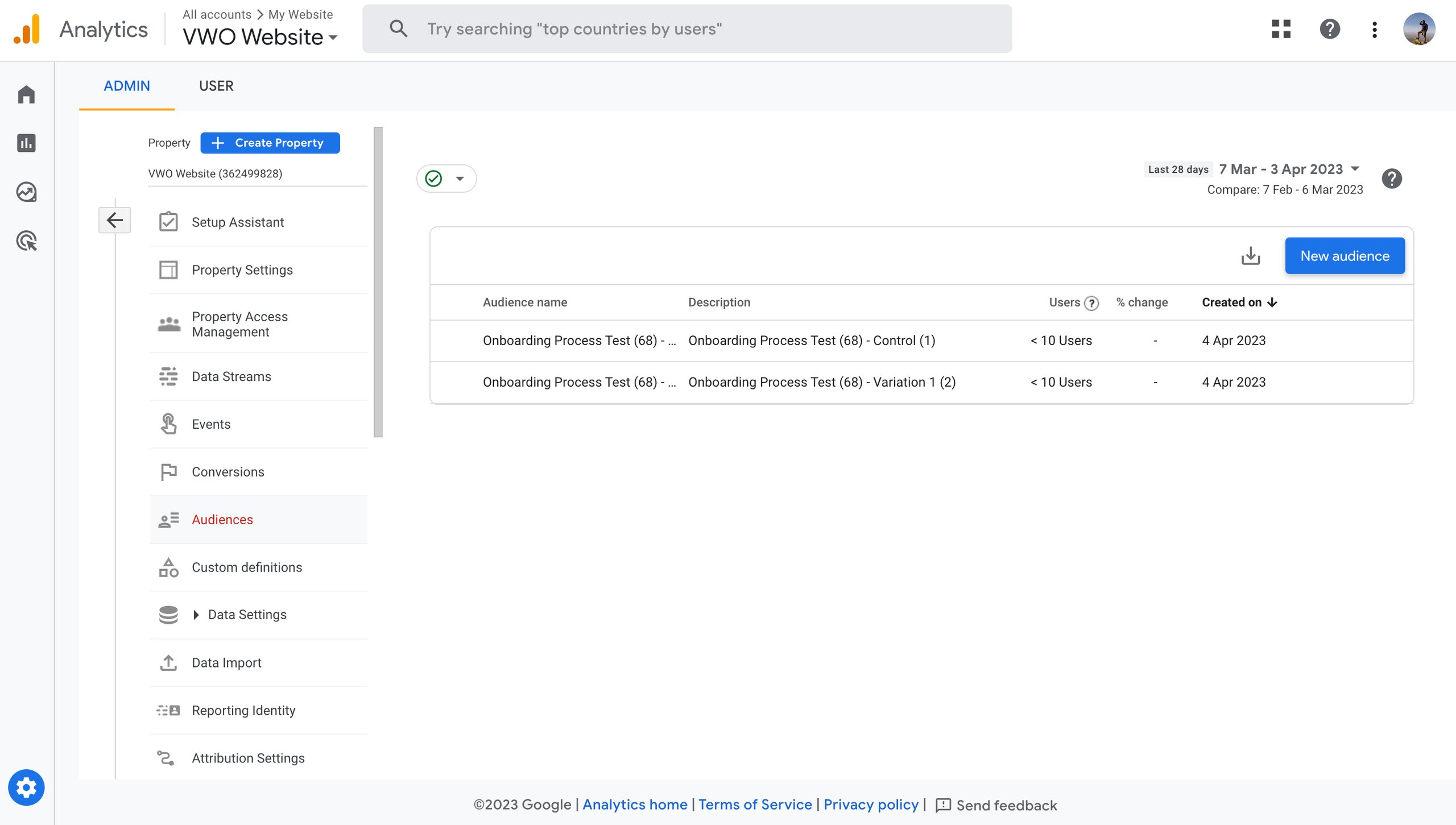Switch to the USER tab
The width and height of the screenshot is (1456, 825).
coord(216,85)
